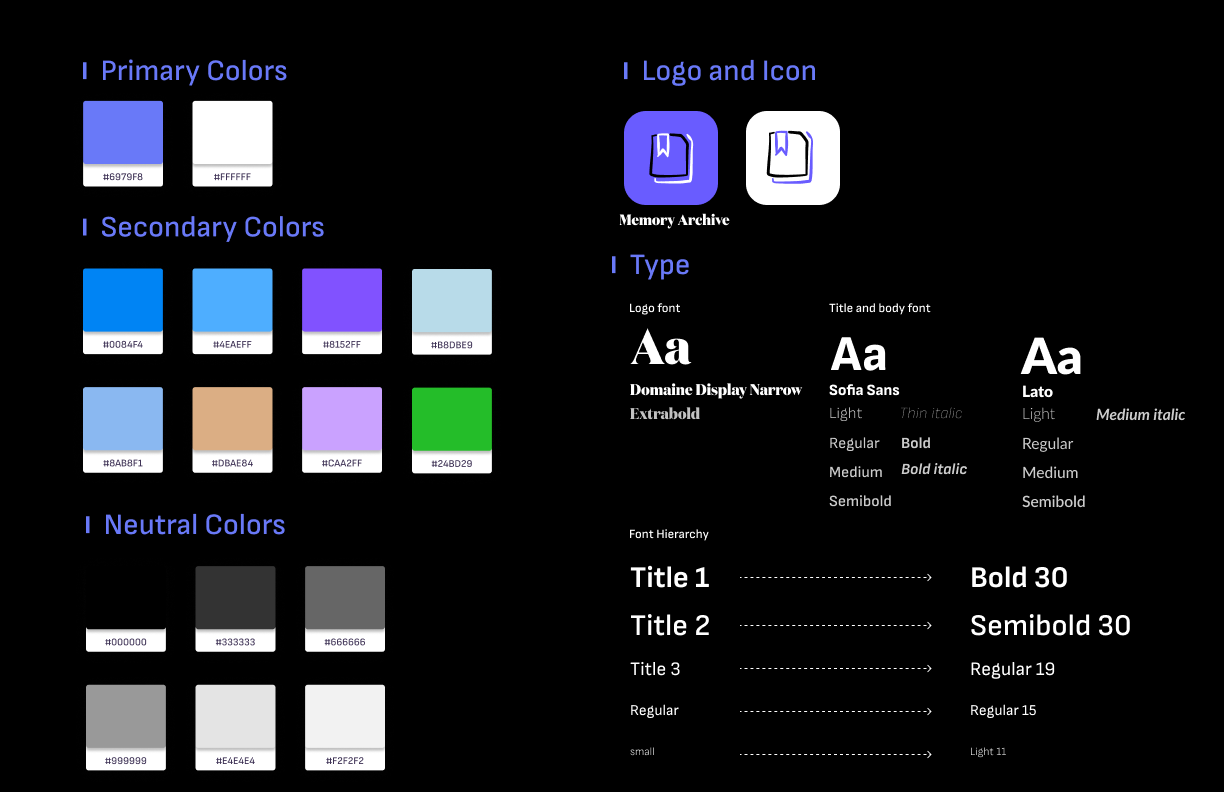Click the Domaine Display Narrow font name

[716, 390]
